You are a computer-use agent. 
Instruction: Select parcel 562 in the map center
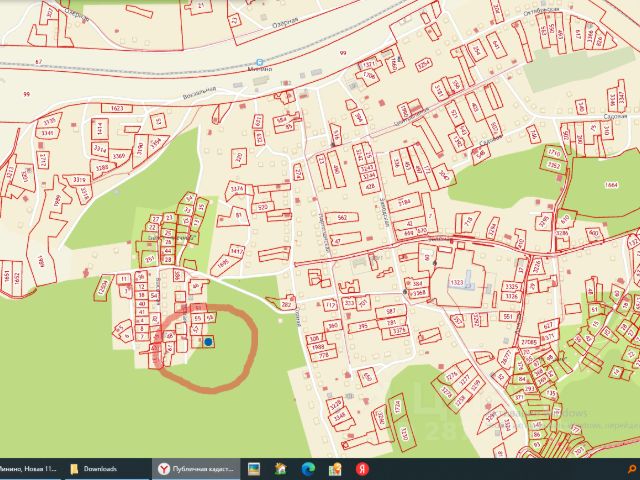click(x=341, y=217)
